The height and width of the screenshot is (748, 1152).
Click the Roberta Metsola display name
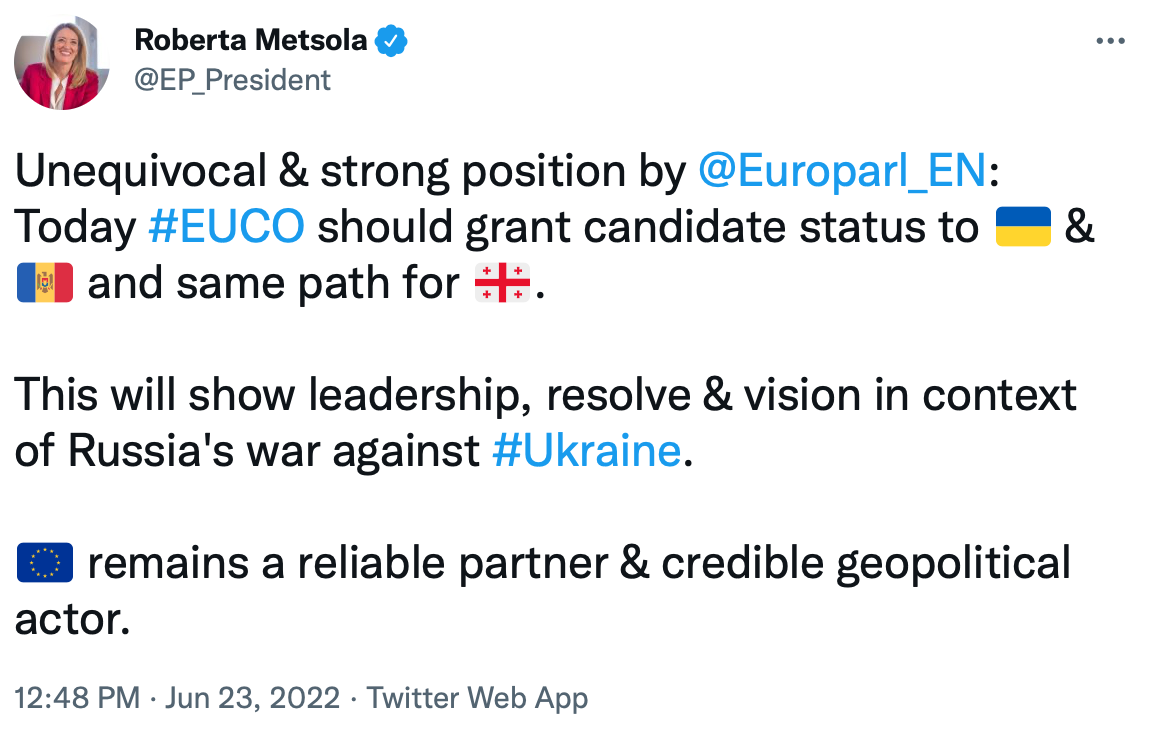[x=252, y=41]
